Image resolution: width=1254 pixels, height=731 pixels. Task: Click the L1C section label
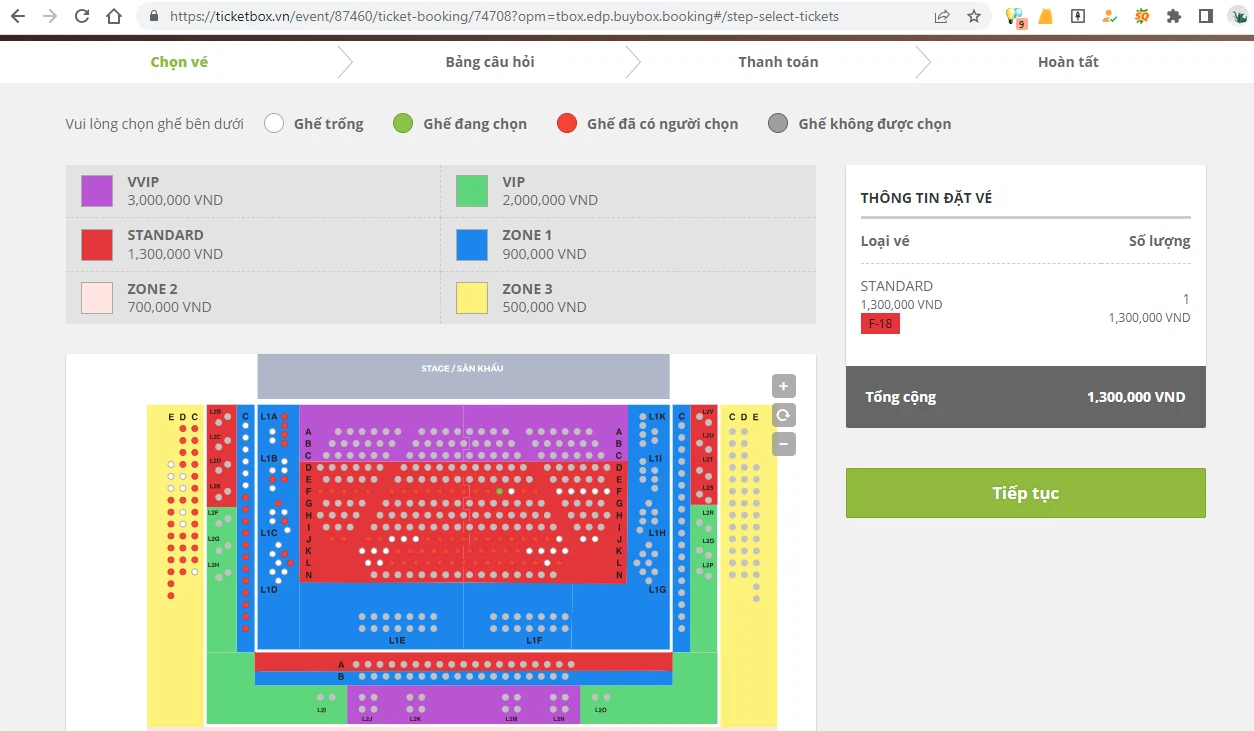(x=269, y=533)
